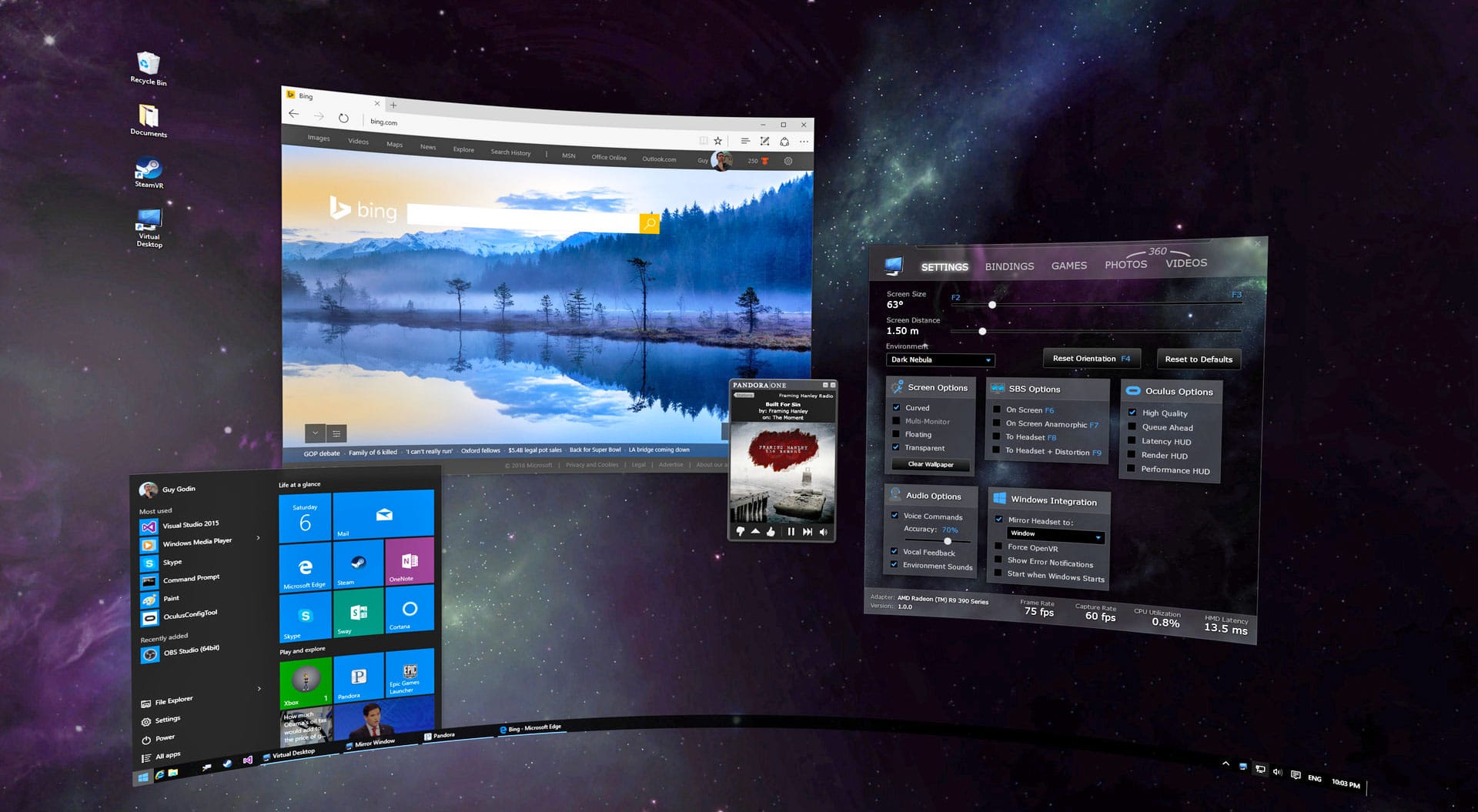Adjust the Screen Distance slider handle

point(982,331)
